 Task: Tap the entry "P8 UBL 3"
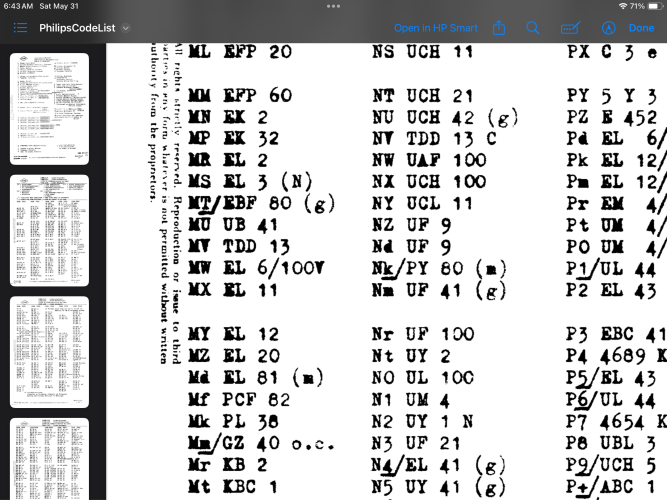pyautogui.click(x=611, y=443)
